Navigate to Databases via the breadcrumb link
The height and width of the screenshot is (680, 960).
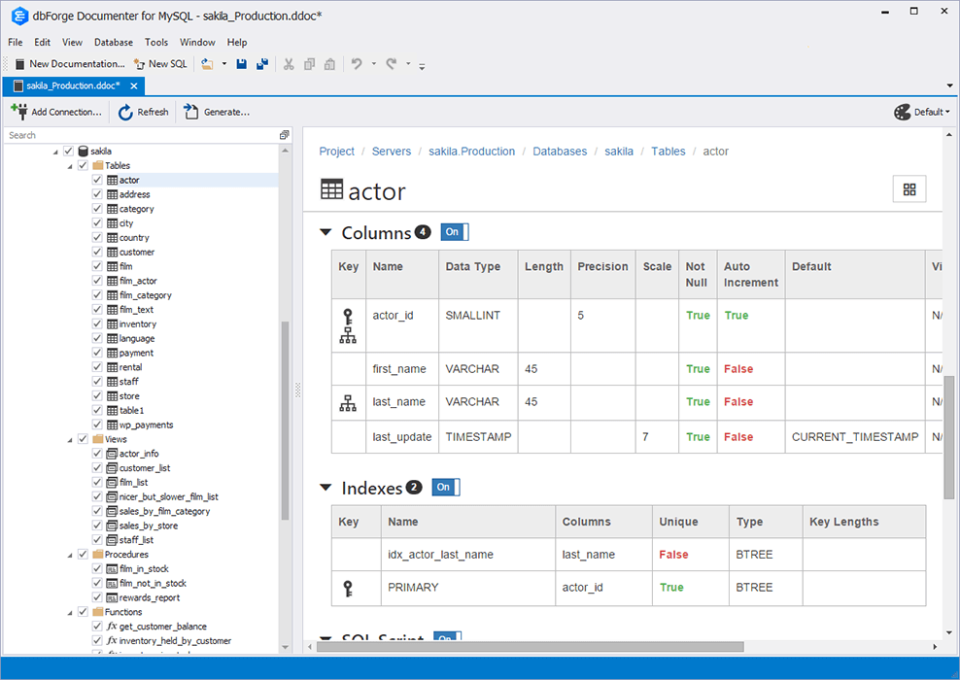(x=559, y=151)
